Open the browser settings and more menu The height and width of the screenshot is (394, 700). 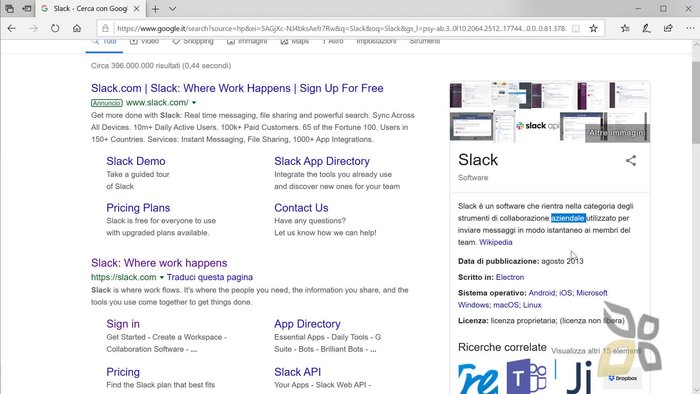(x=690, y=28)
